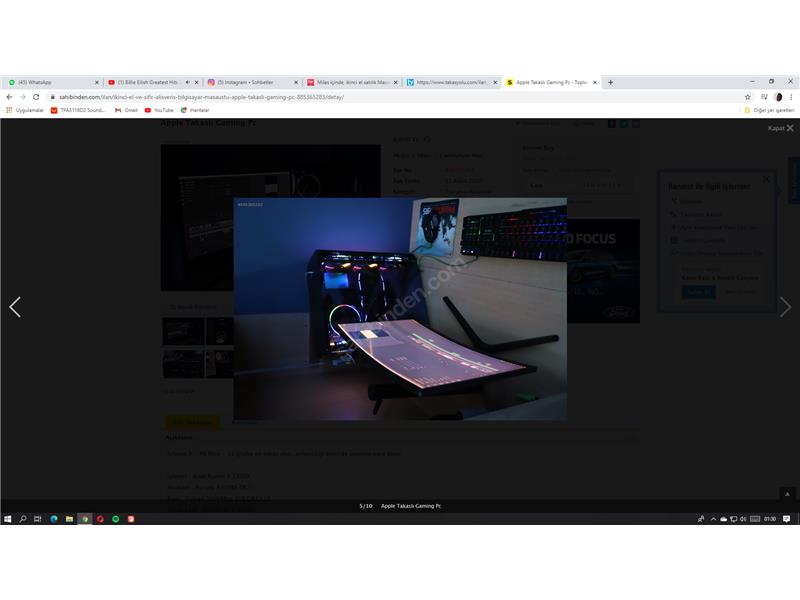The height and width of the screenshot is (600, 800).
Task: Close the gallery via Kapat
Action: pyautogui.click(x=781, y=128)
